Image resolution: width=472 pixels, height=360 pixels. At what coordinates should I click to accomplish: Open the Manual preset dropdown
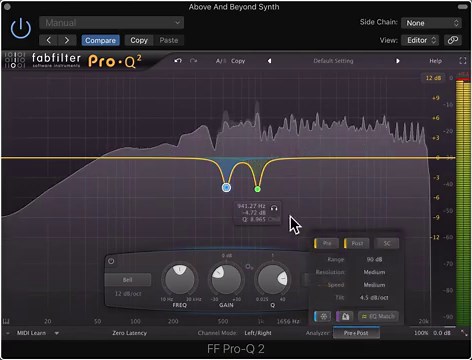pos(111,23)
